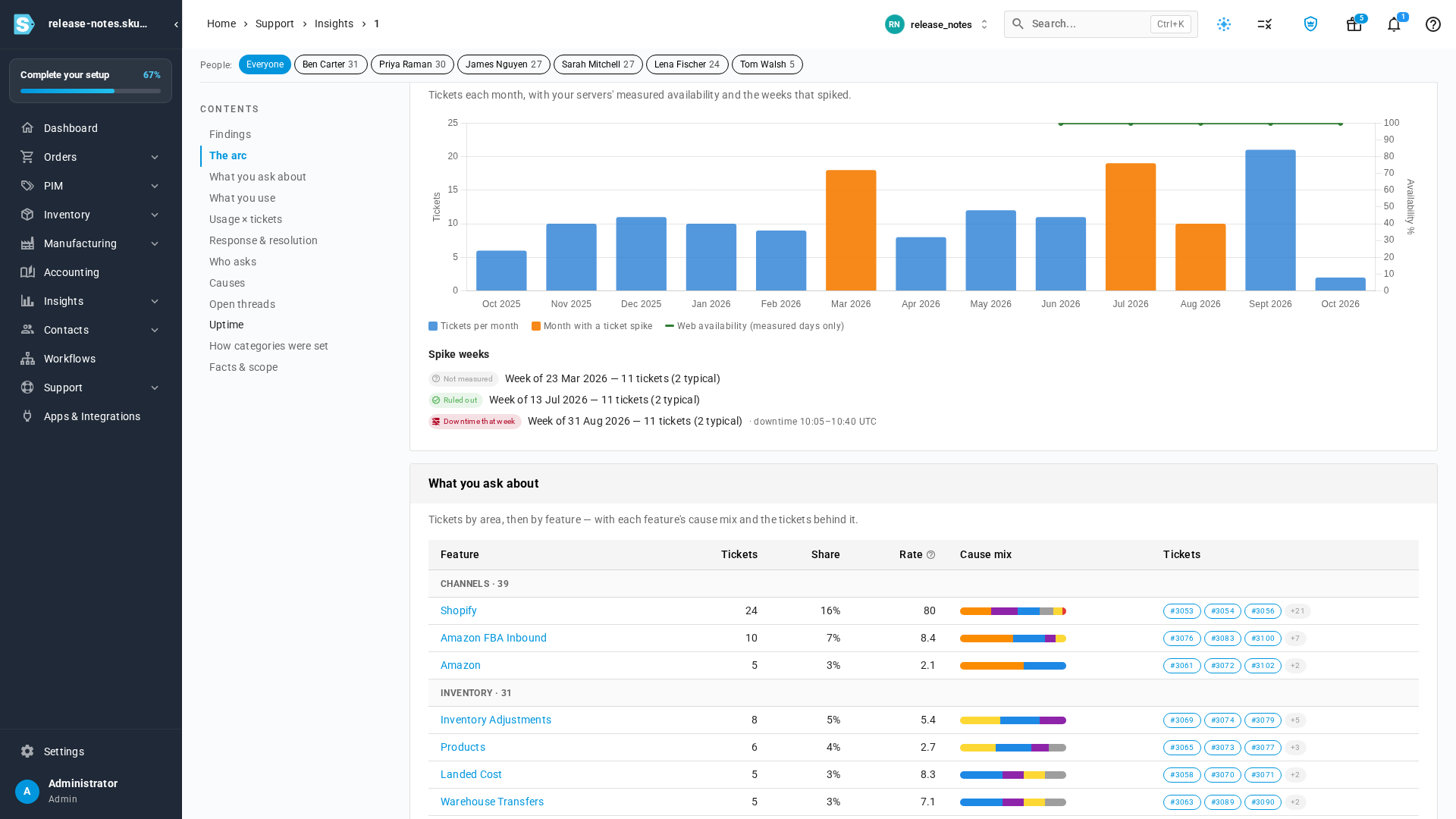Image resolution: width=1456 pixels, height=819 pixels.
Task: Click the setup progress bar
Action: tap(90, 91)
